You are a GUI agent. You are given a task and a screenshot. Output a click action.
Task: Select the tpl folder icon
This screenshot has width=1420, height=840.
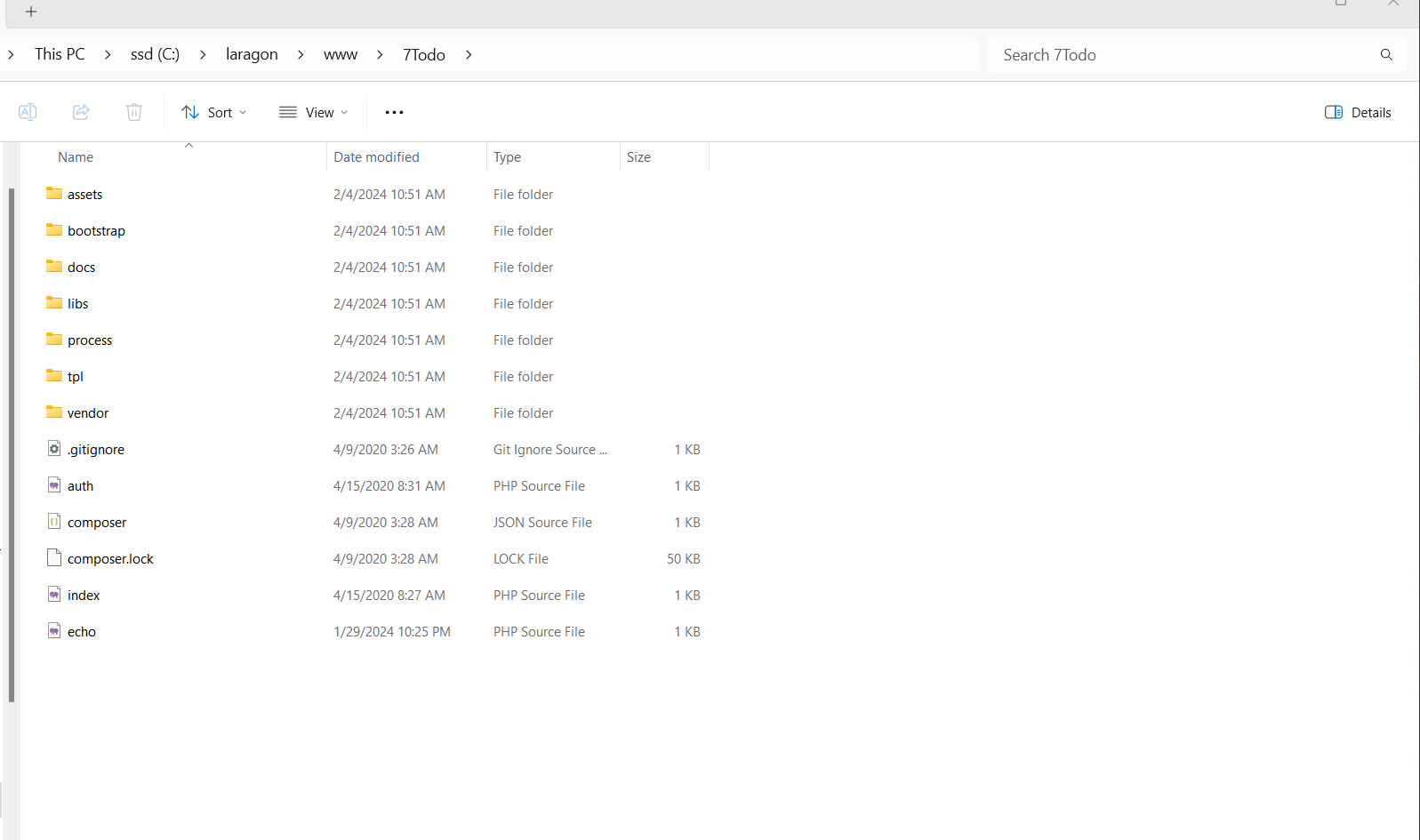[x=54, y=375]
